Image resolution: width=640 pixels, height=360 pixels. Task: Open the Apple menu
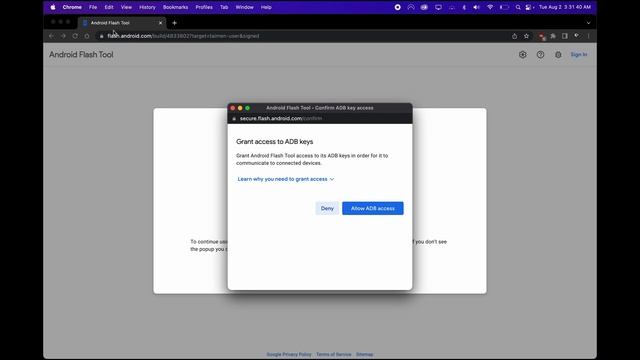click(x=53, y=7)
